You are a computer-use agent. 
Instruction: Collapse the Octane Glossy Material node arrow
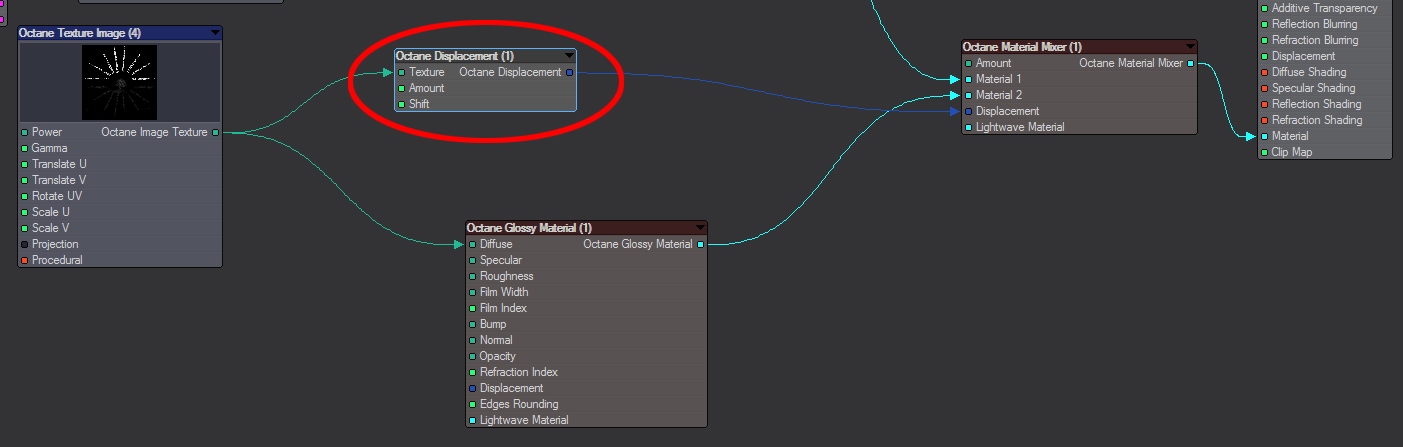pos(700,228)
